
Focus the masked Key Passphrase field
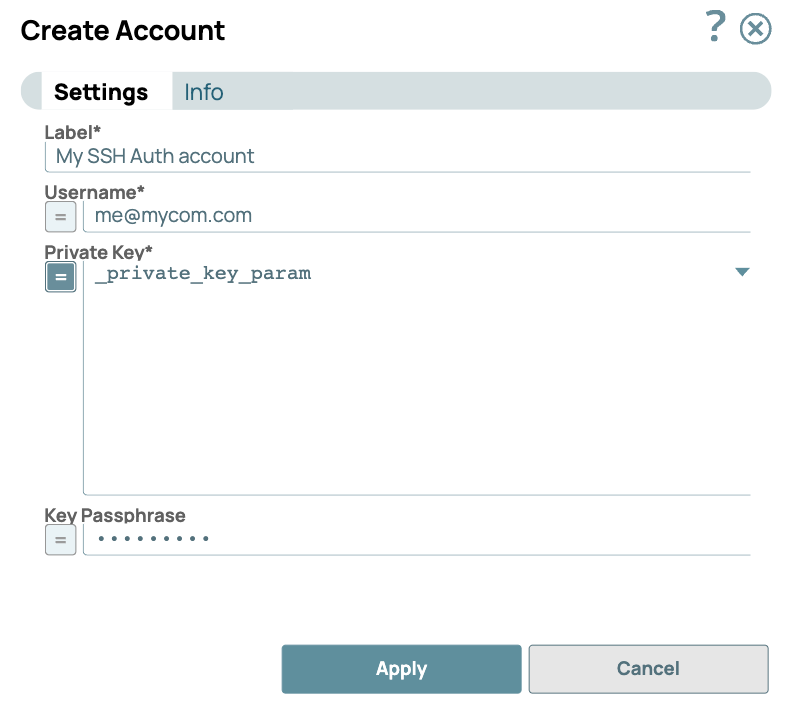click(x=415, y=539)
